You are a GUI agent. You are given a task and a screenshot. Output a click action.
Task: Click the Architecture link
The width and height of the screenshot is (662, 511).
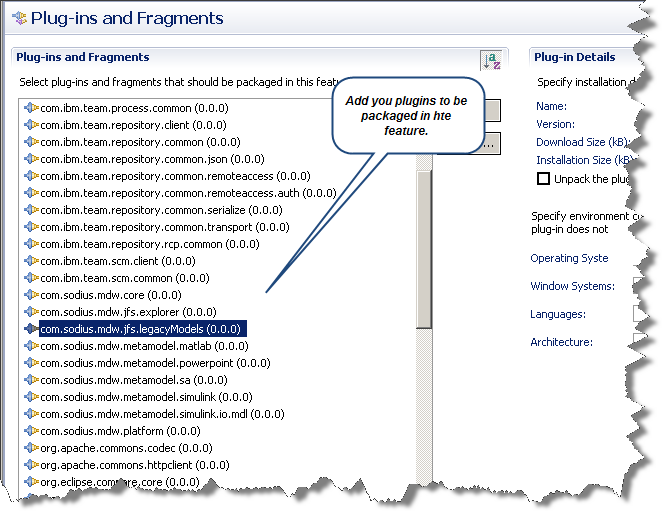(x=562, y=342)
